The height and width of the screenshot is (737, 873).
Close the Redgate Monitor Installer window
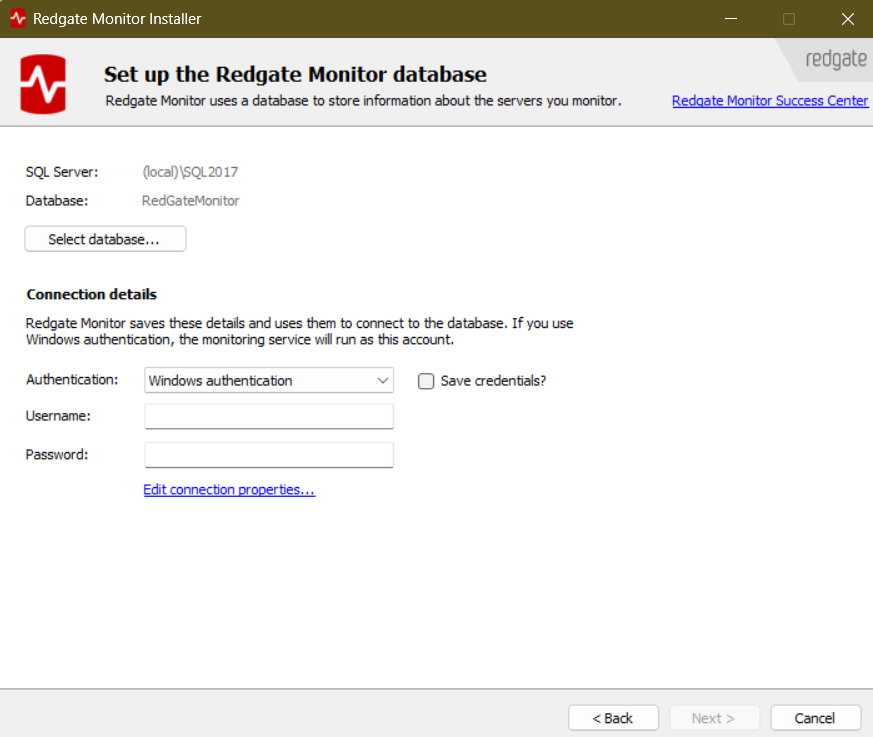[847, 19]
